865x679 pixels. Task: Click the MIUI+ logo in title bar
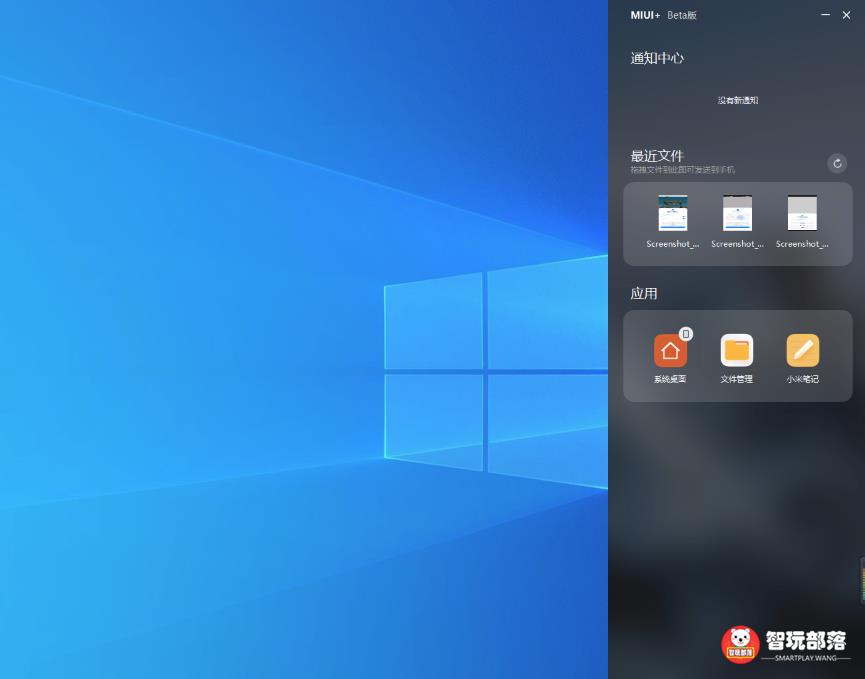pos(646,15)
